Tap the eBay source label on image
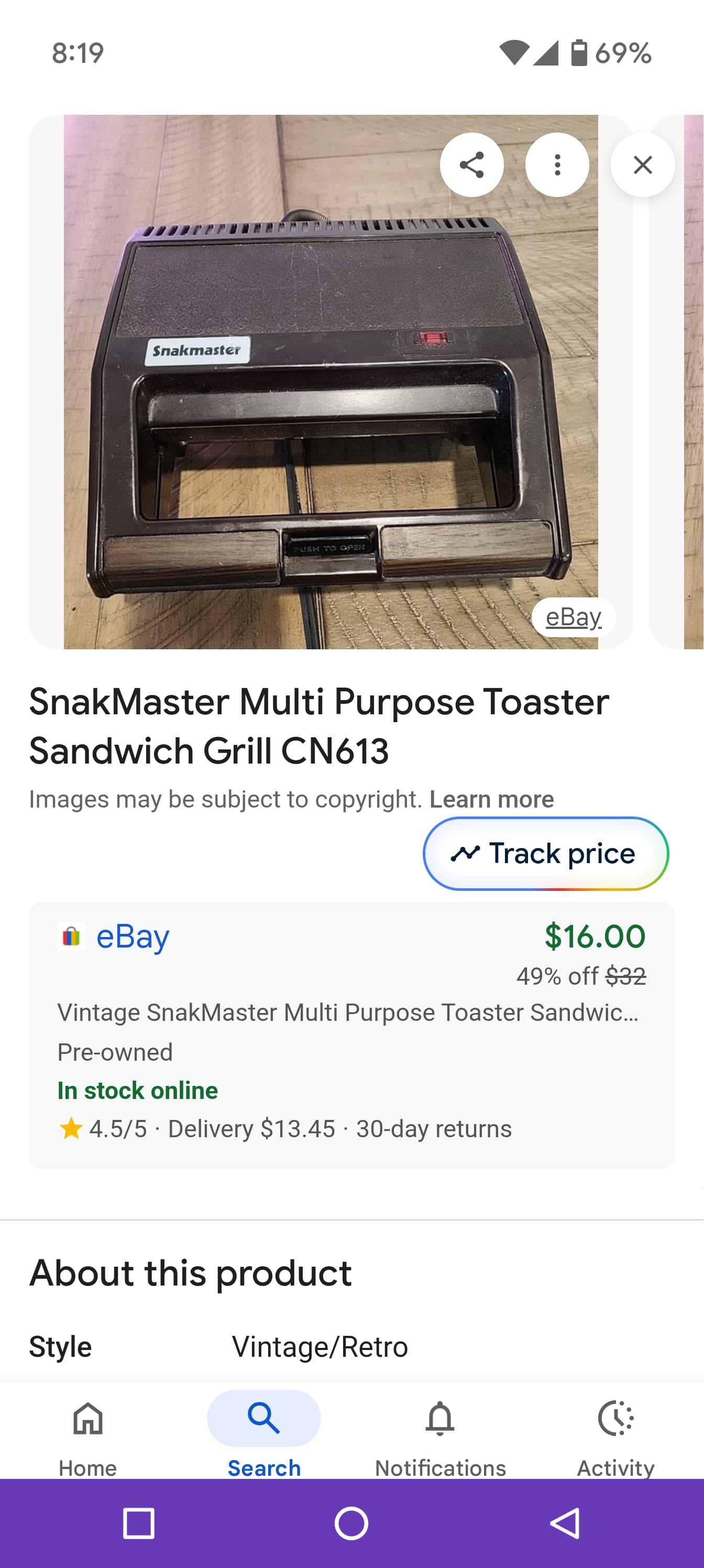The width and height of the screenshot is (704, 1568). (x=573, y=617)
